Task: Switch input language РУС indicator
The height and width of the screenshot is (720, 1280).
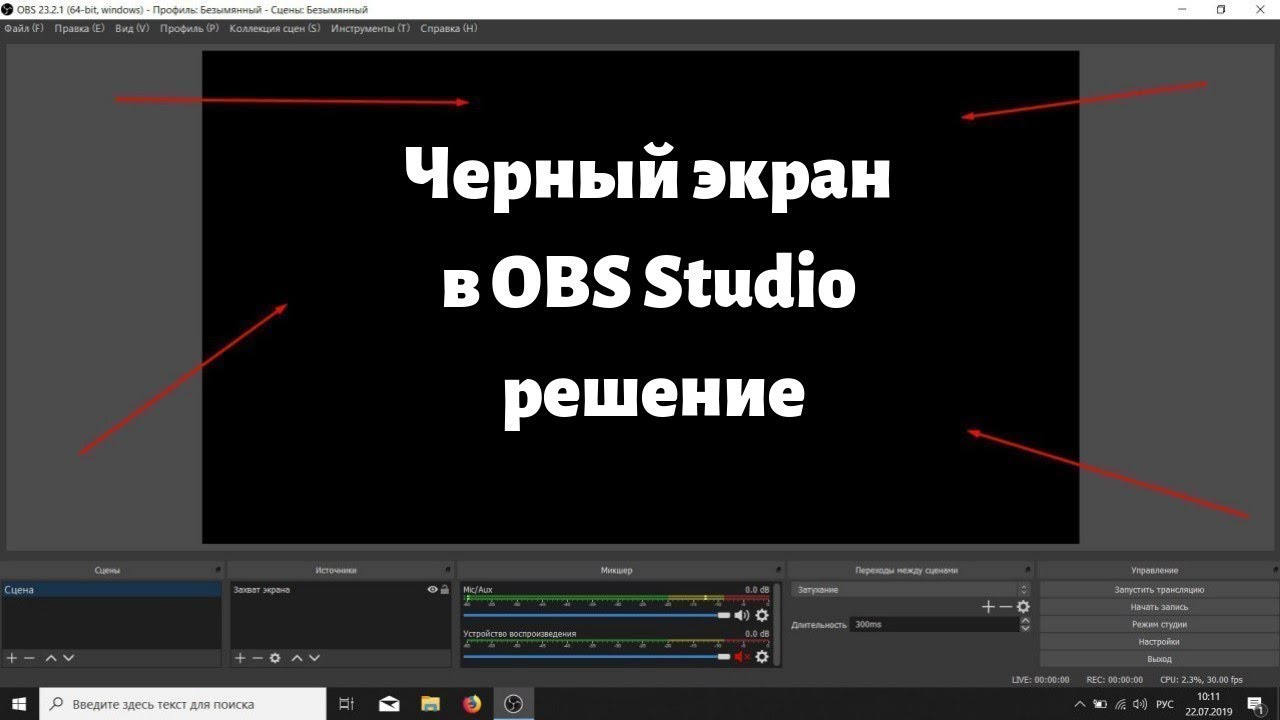Action: (1165, 704)
